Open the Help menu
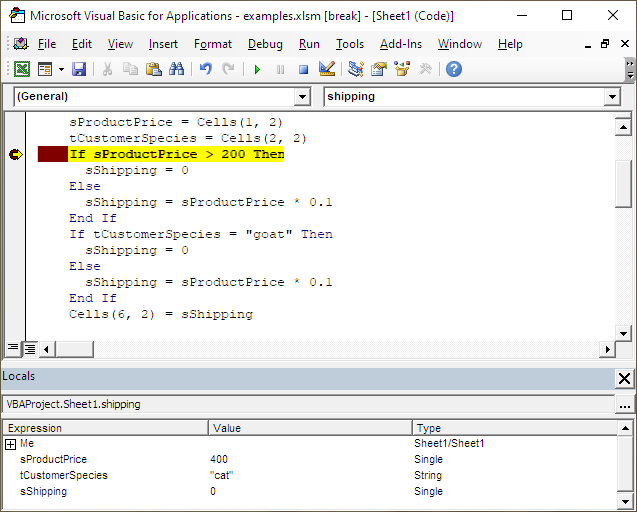 [x=510, y=44]
